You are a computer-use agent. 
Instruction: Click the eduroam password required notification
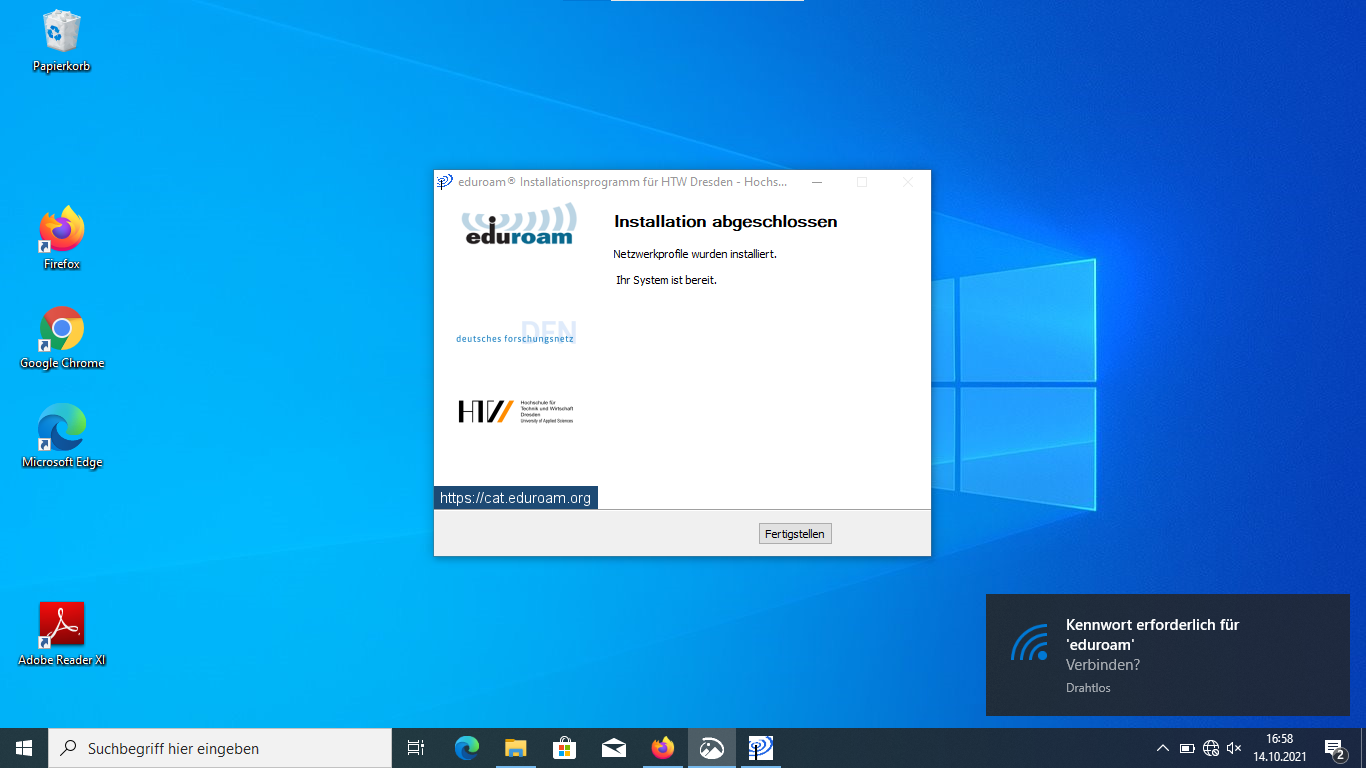[1168, 655]
